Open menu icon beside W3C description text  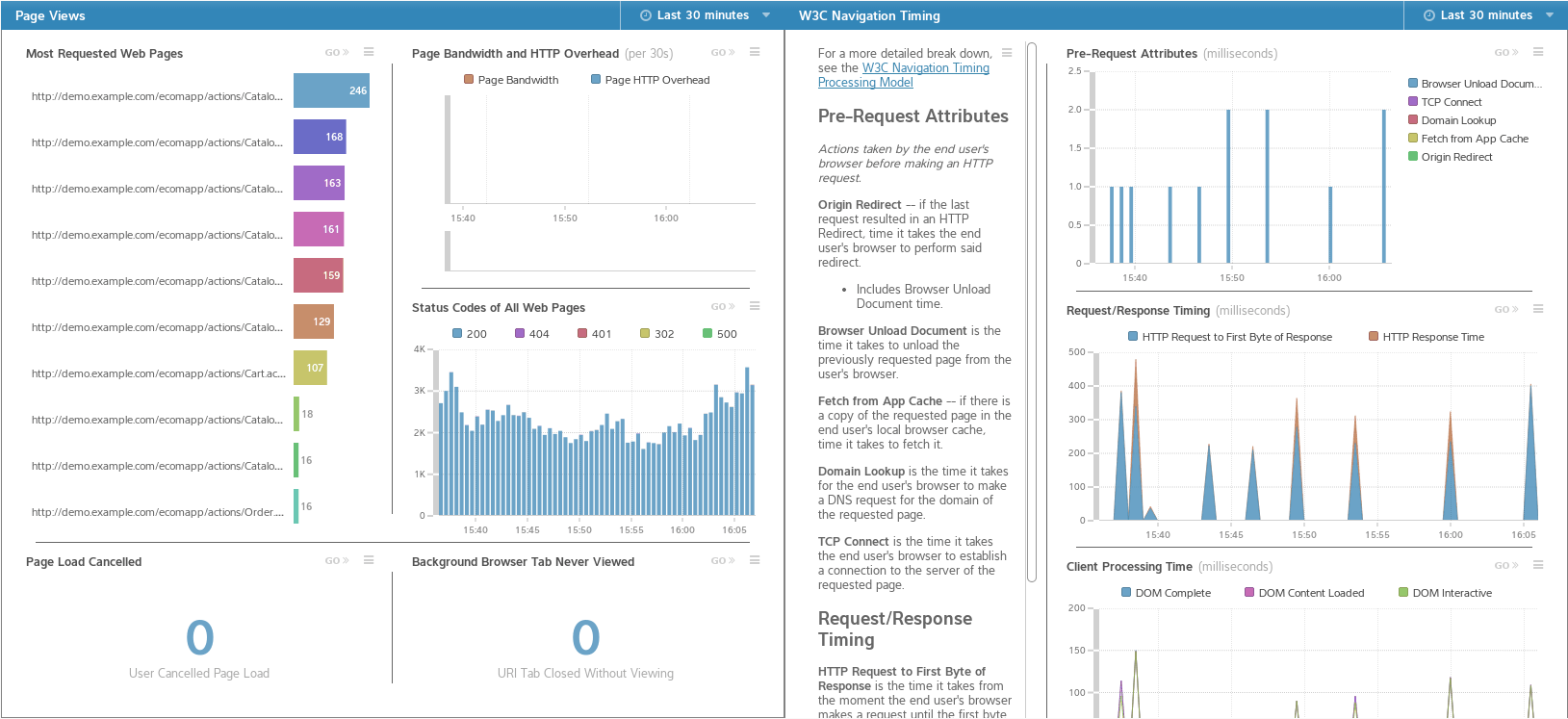(1007, 52)
